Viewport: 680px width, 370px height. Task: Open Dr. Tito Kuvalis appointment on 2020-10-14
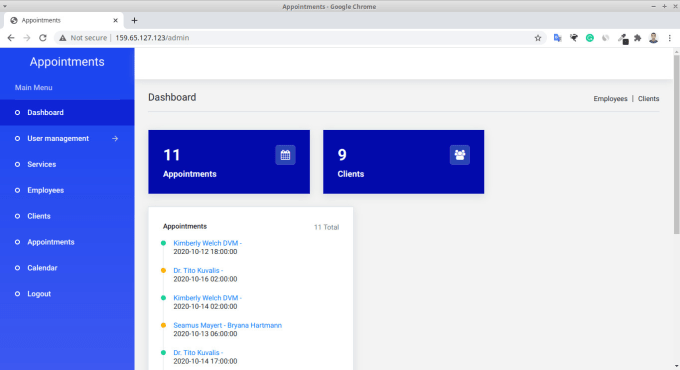(x=198, y=352)
